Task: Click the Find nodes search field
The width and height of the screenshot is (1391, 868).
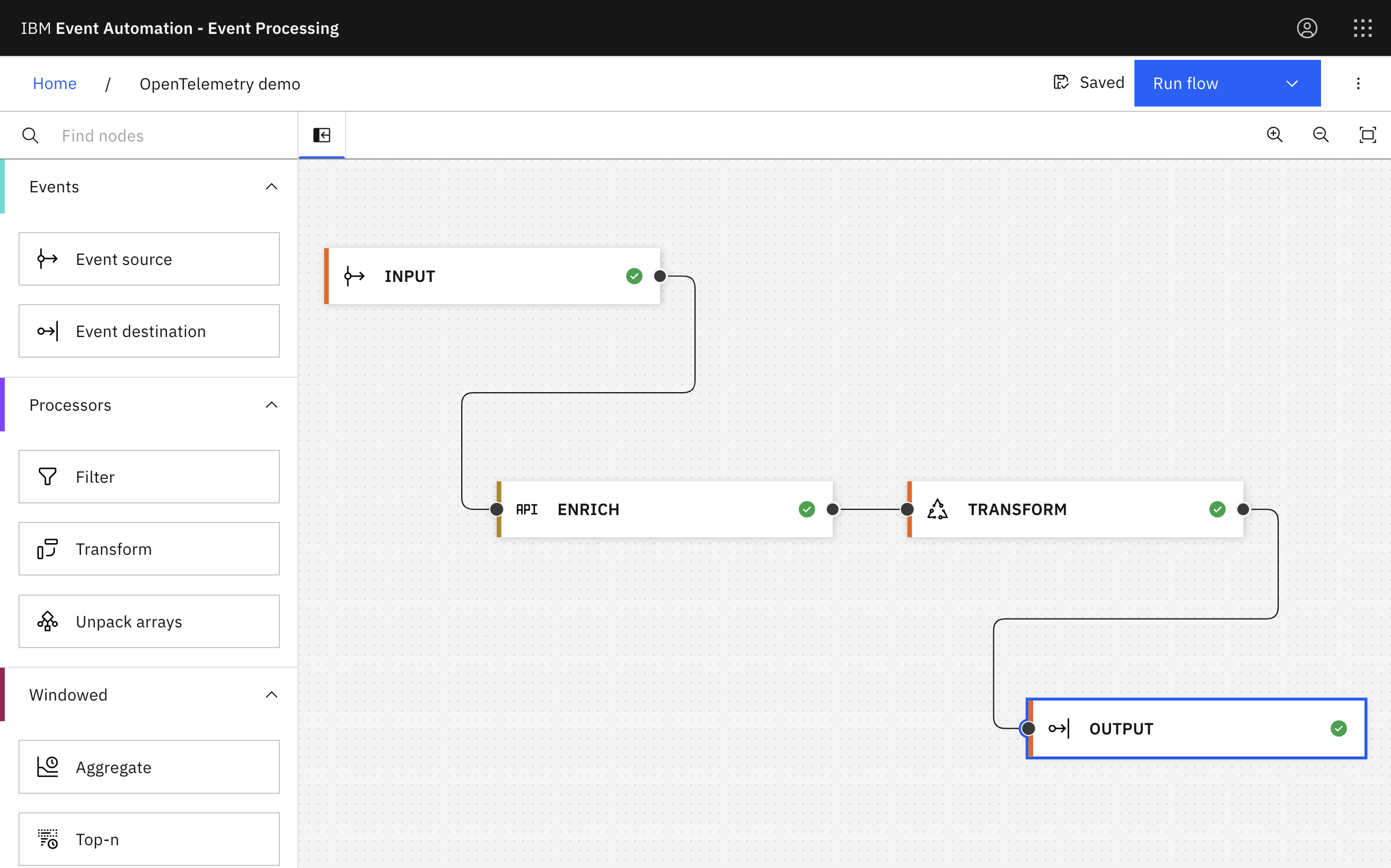Action: tap(172, 136)
